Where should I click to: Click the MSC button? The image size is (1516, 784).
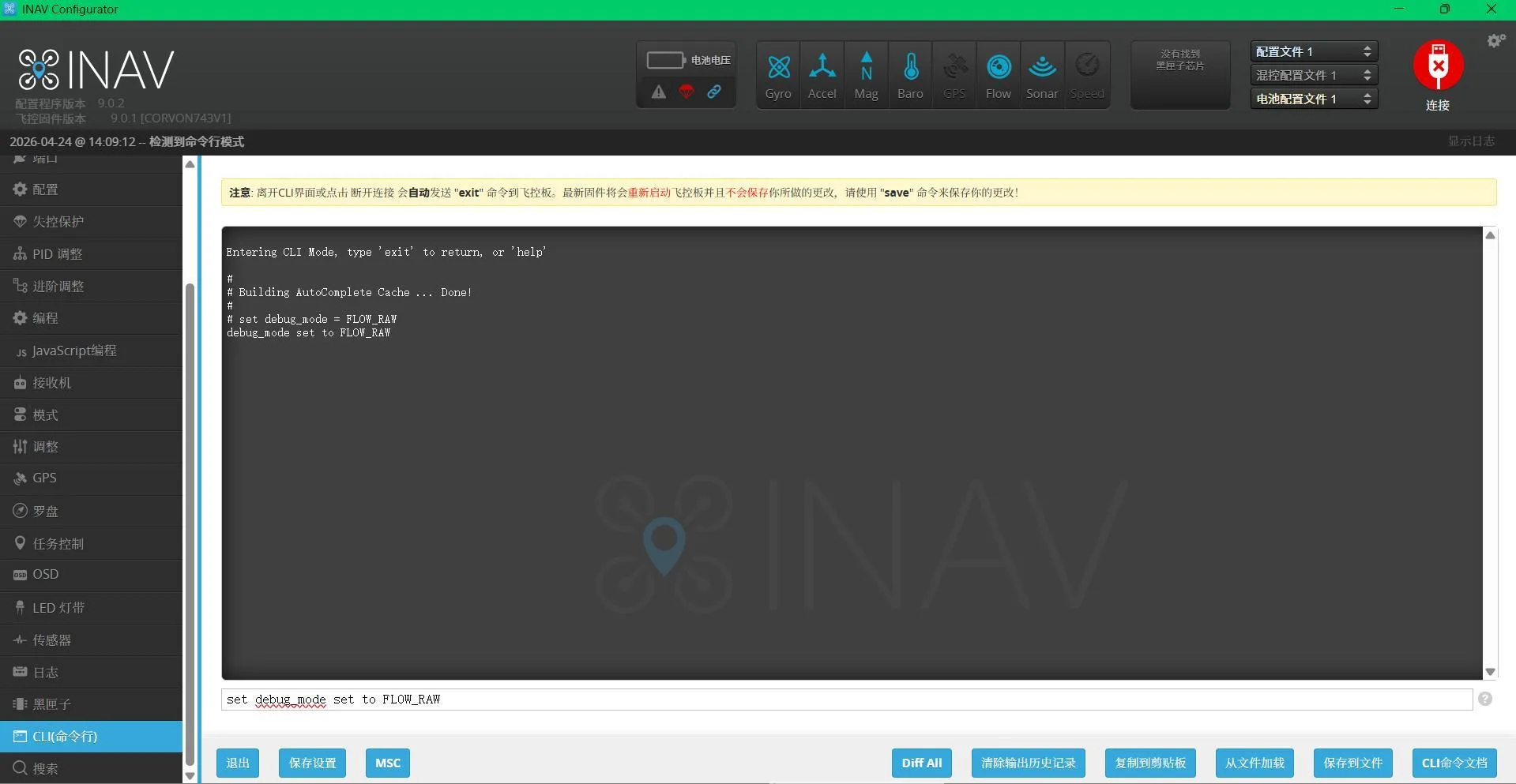388,763
